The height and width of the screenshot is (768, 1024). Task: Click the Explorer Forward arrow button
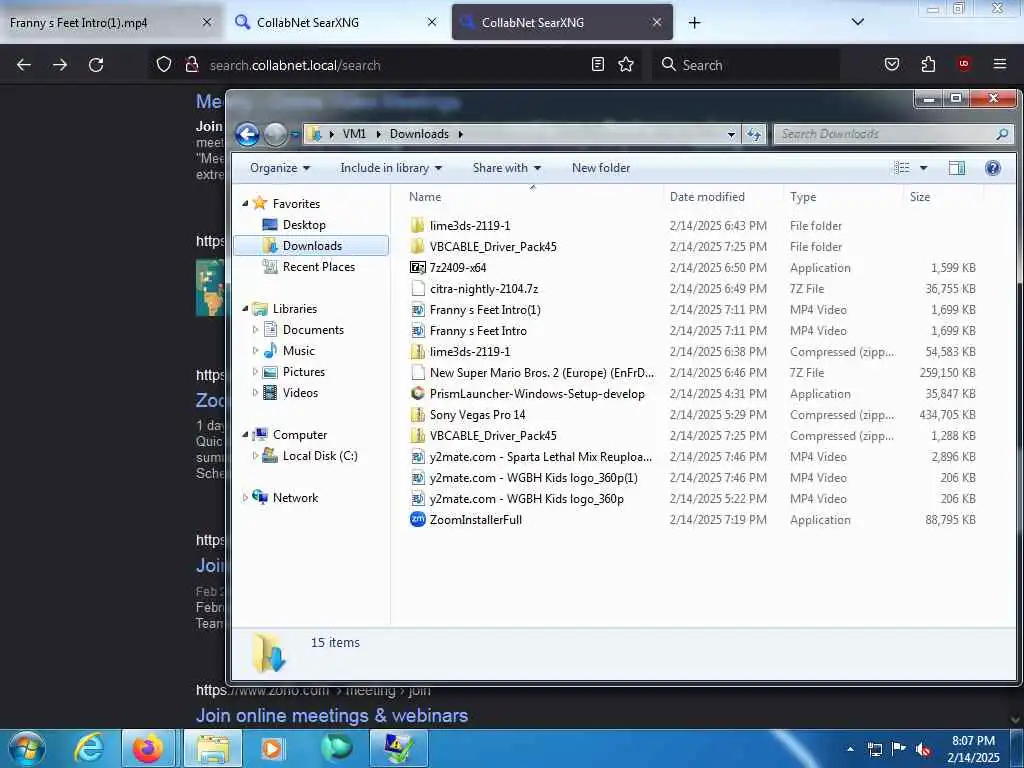(x=275, y=135)
